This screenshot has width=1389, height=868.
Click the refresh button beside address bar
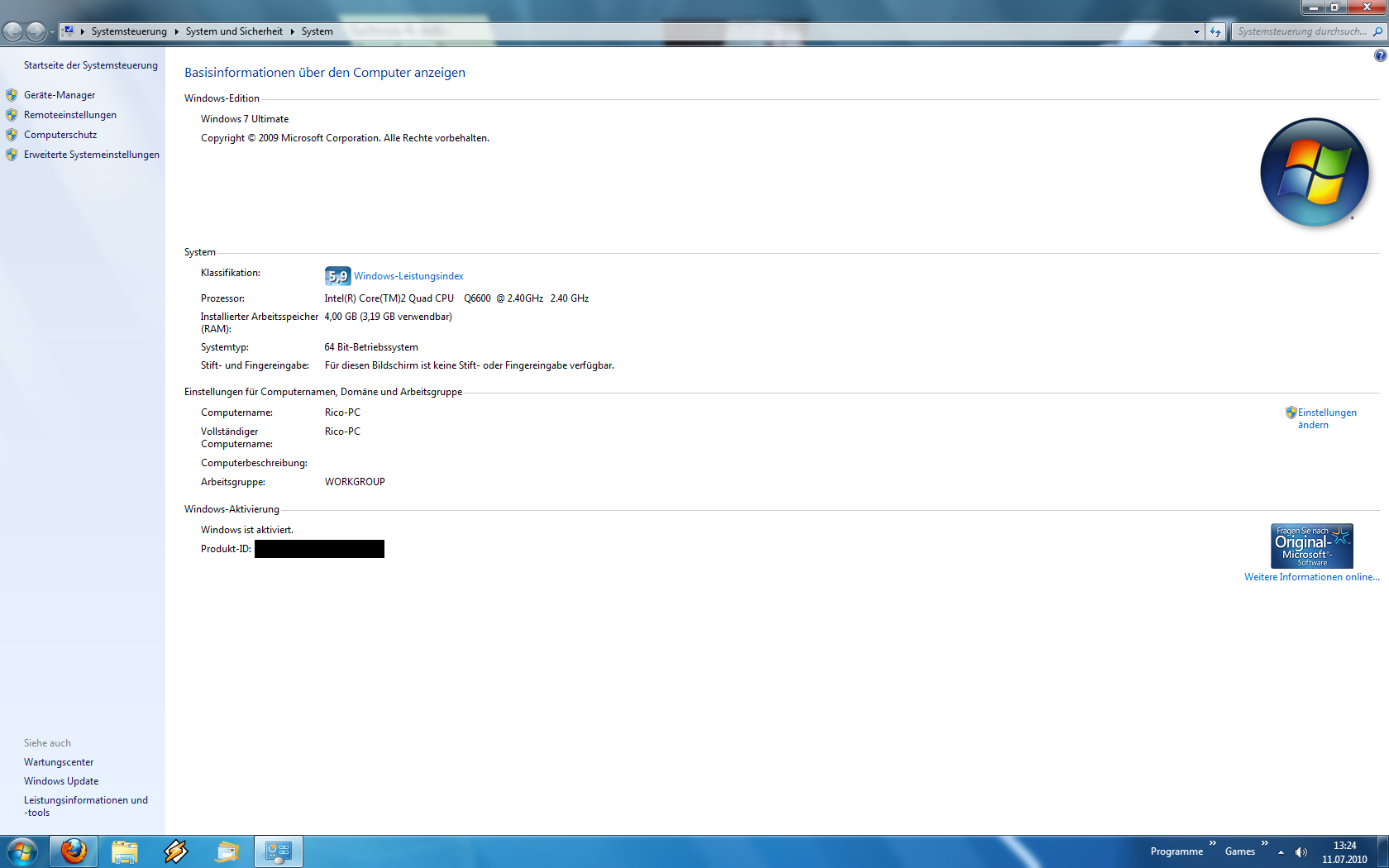click(1215, 31)
